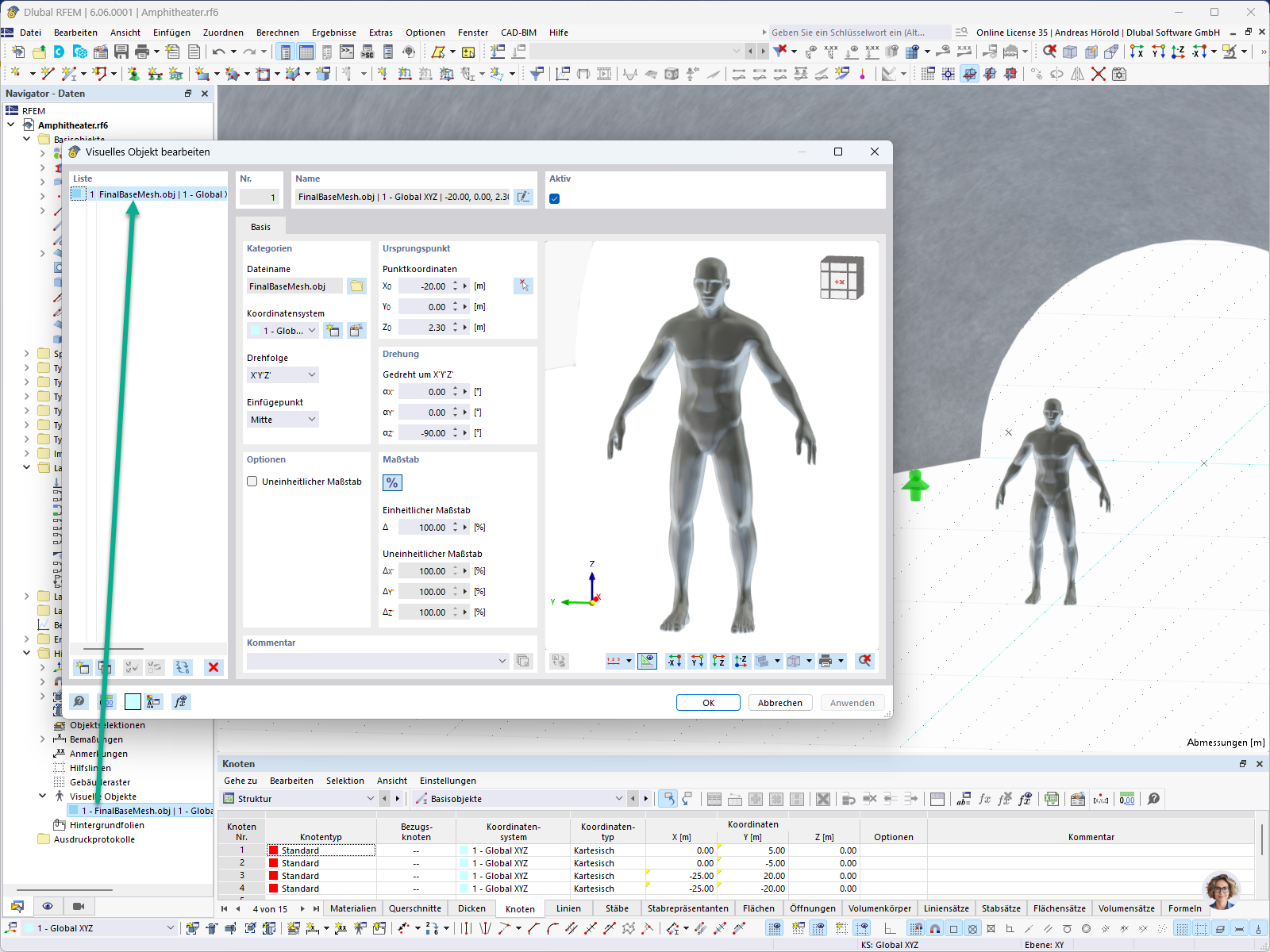The width and height of the screenshot is (1270, 952).
Task: Click the undo arrow in main toolbar
Action: click(218, 52)
